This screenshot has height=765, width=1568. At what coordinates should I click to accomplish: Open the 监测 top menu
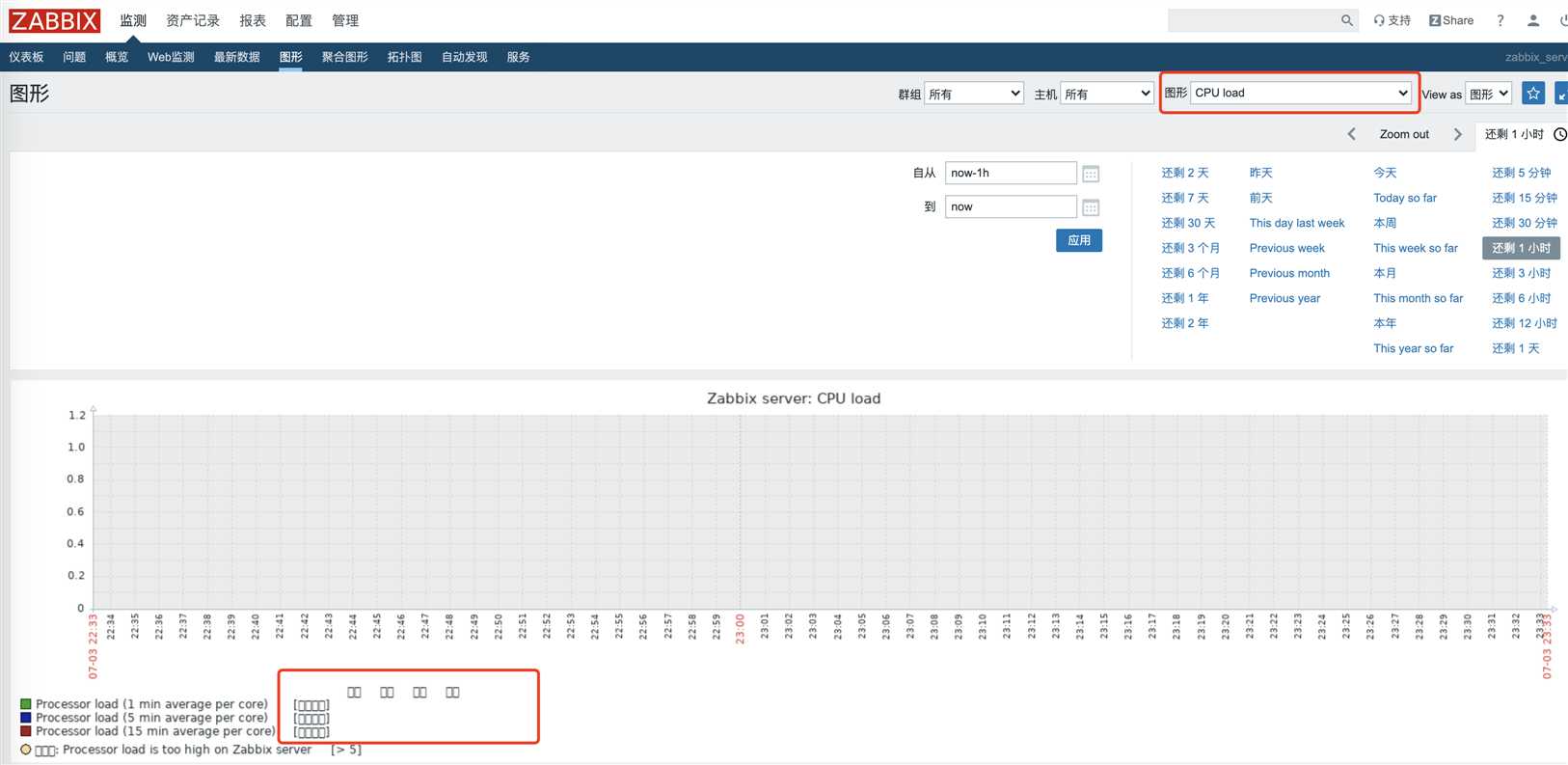[133, 20]
